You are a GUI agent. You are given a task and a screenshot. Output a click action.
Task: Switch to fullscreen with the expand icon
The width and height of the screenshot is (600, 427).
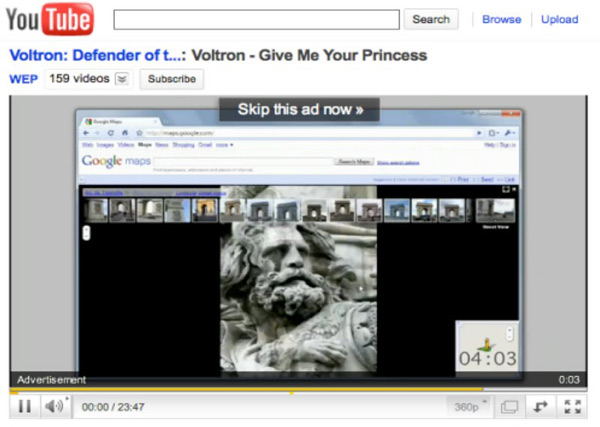[572, 407]
